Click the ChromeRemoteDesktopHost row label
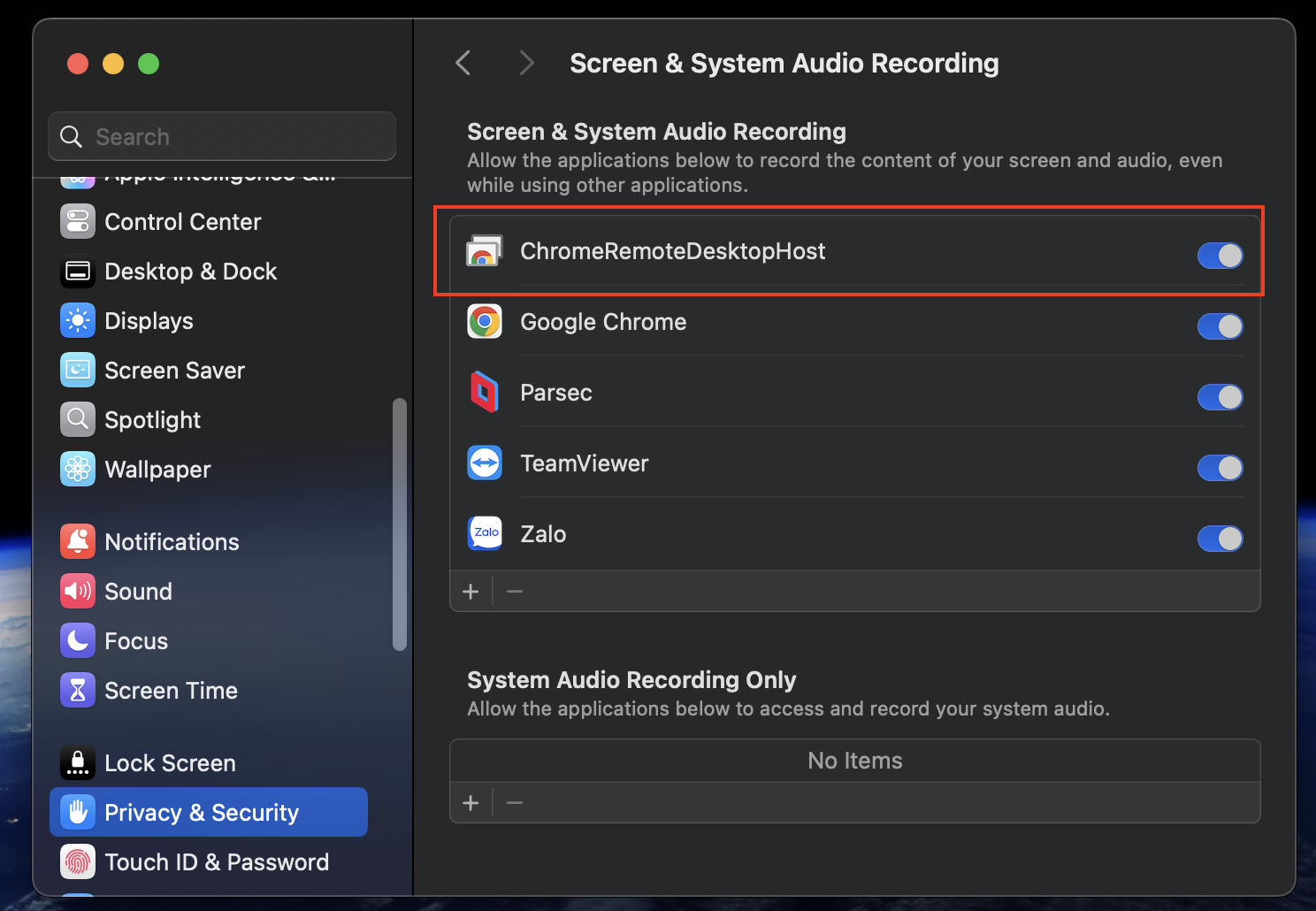This screenshot has height=911, width=1316. [673, 251]
